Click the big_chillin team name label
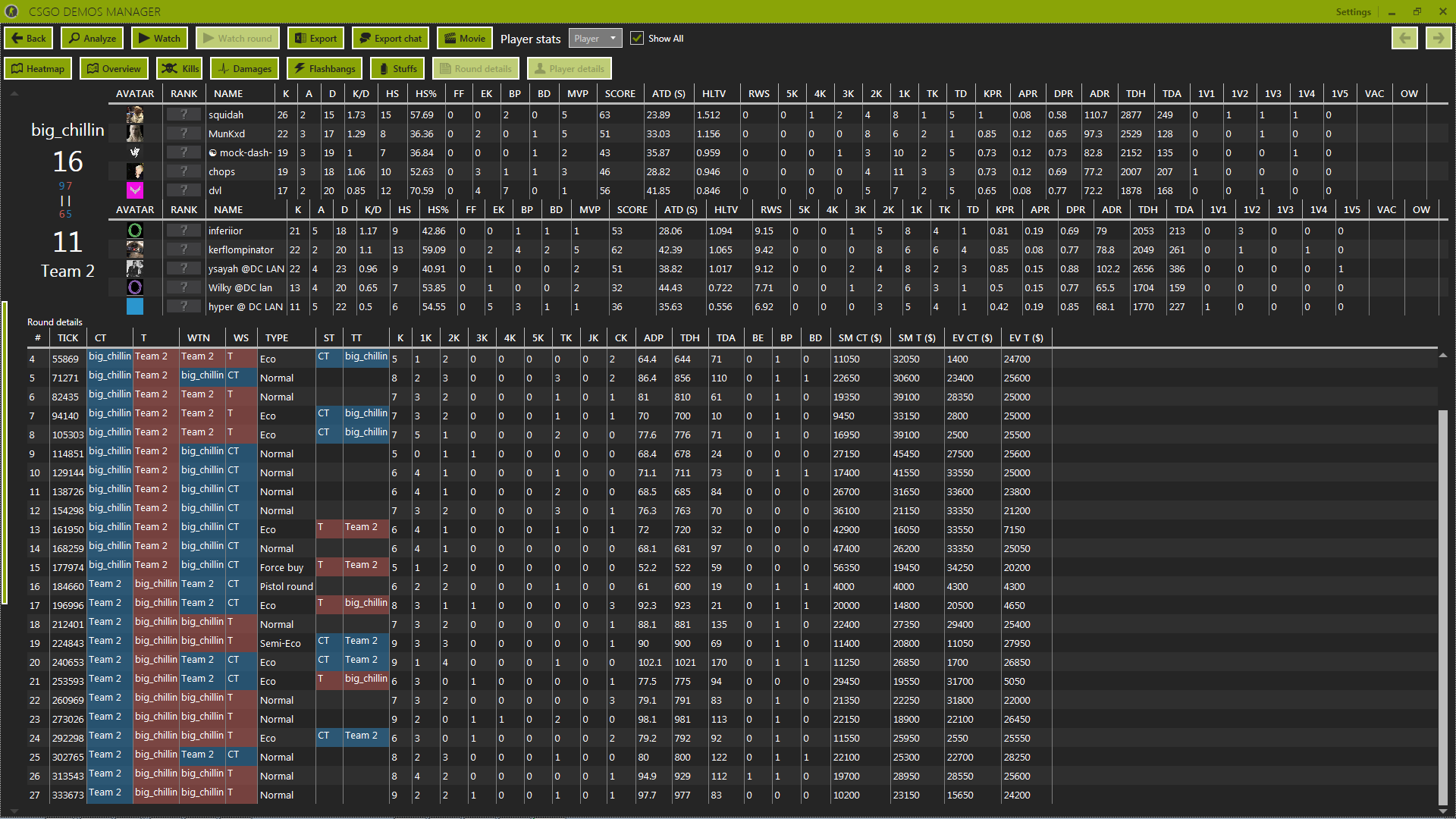 (67, 130)
